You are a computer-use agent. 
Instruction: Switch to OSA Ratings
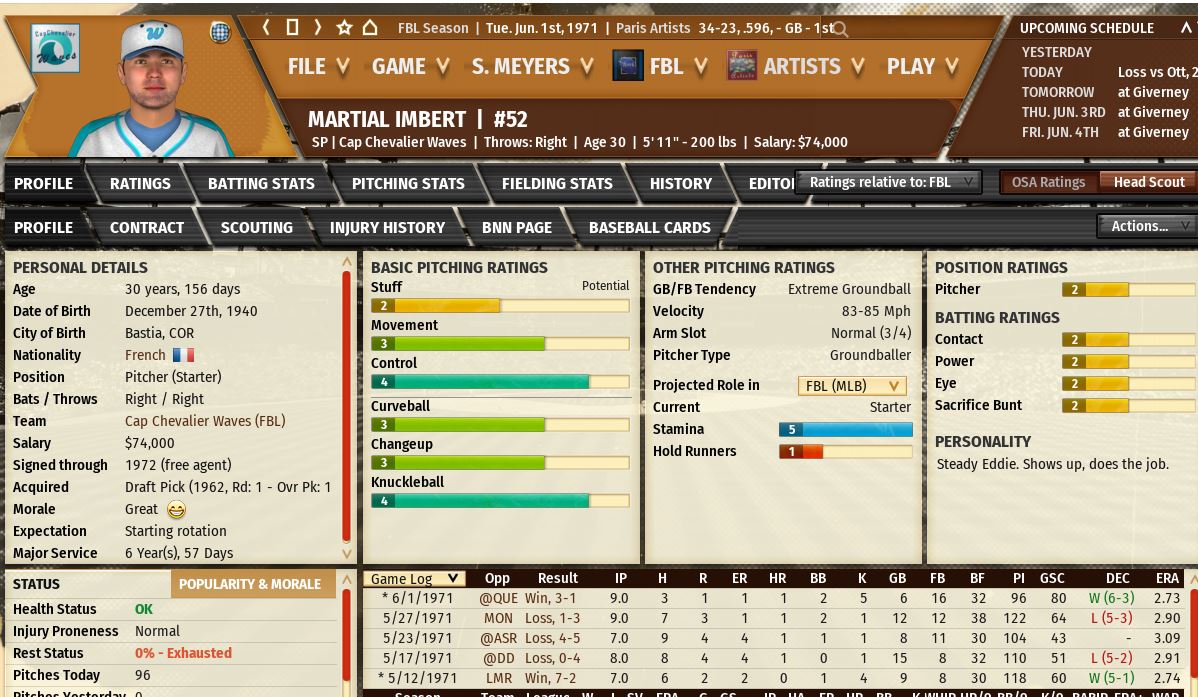point(1047,182)
